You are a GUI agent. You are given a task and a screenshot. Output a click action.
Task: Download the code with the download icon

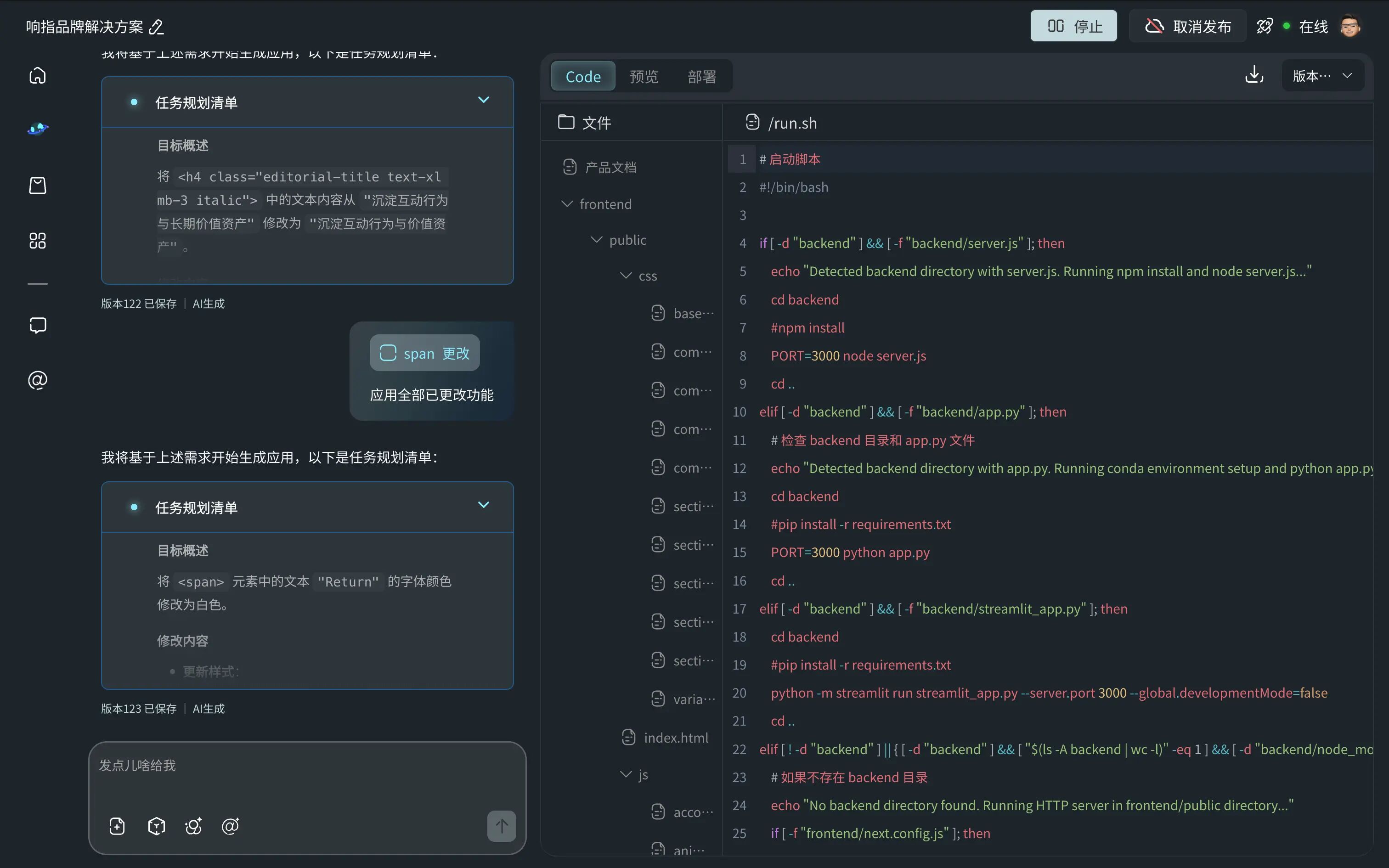tap(1254, 74)
